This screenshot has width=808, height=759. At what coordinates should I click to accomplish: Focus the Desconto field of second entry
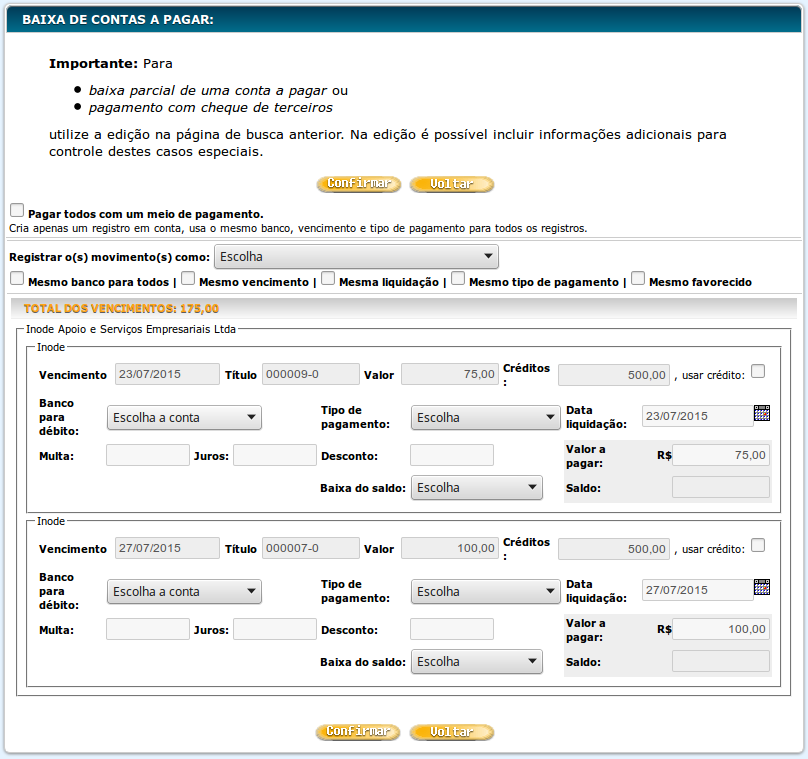[x=451, y=630]
